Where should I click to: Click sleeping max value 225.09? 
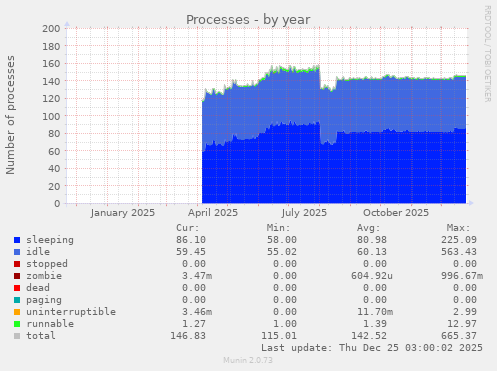coord(459,240)
